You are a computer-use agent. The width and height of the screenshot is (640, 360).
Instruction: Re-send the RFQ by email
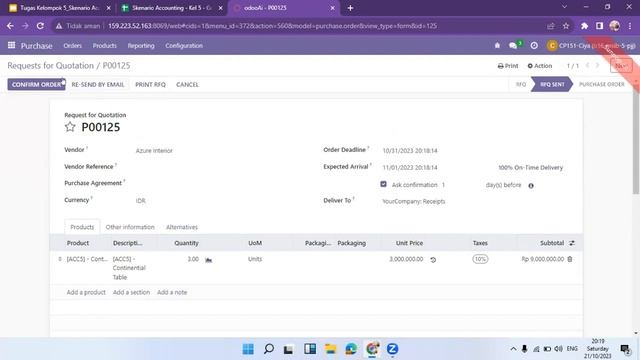(x=98, y=84)
